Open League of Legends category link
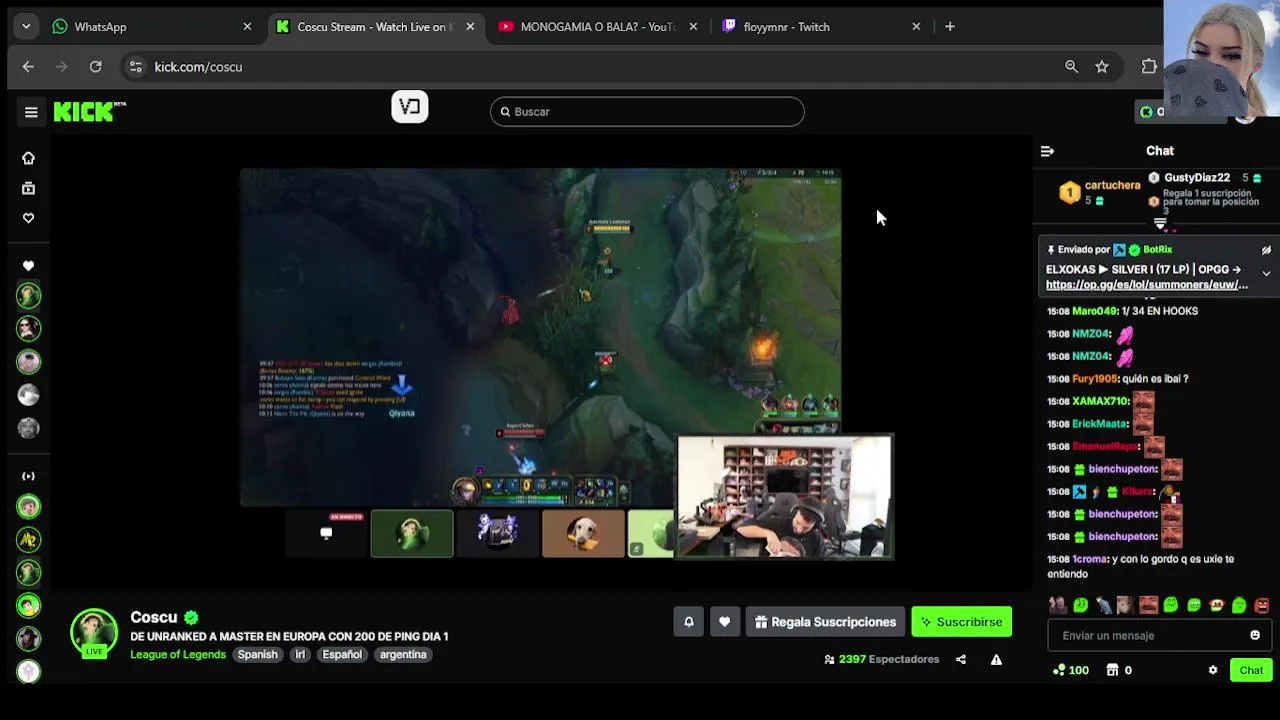The image size is (1280, 720). [x=178, y=655]
